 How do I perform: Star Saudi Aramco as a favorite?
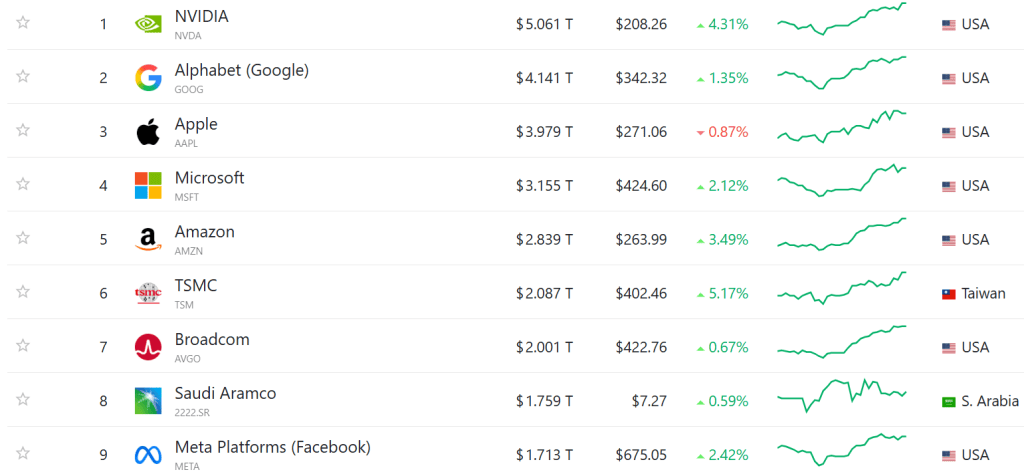tap(23, 400)
